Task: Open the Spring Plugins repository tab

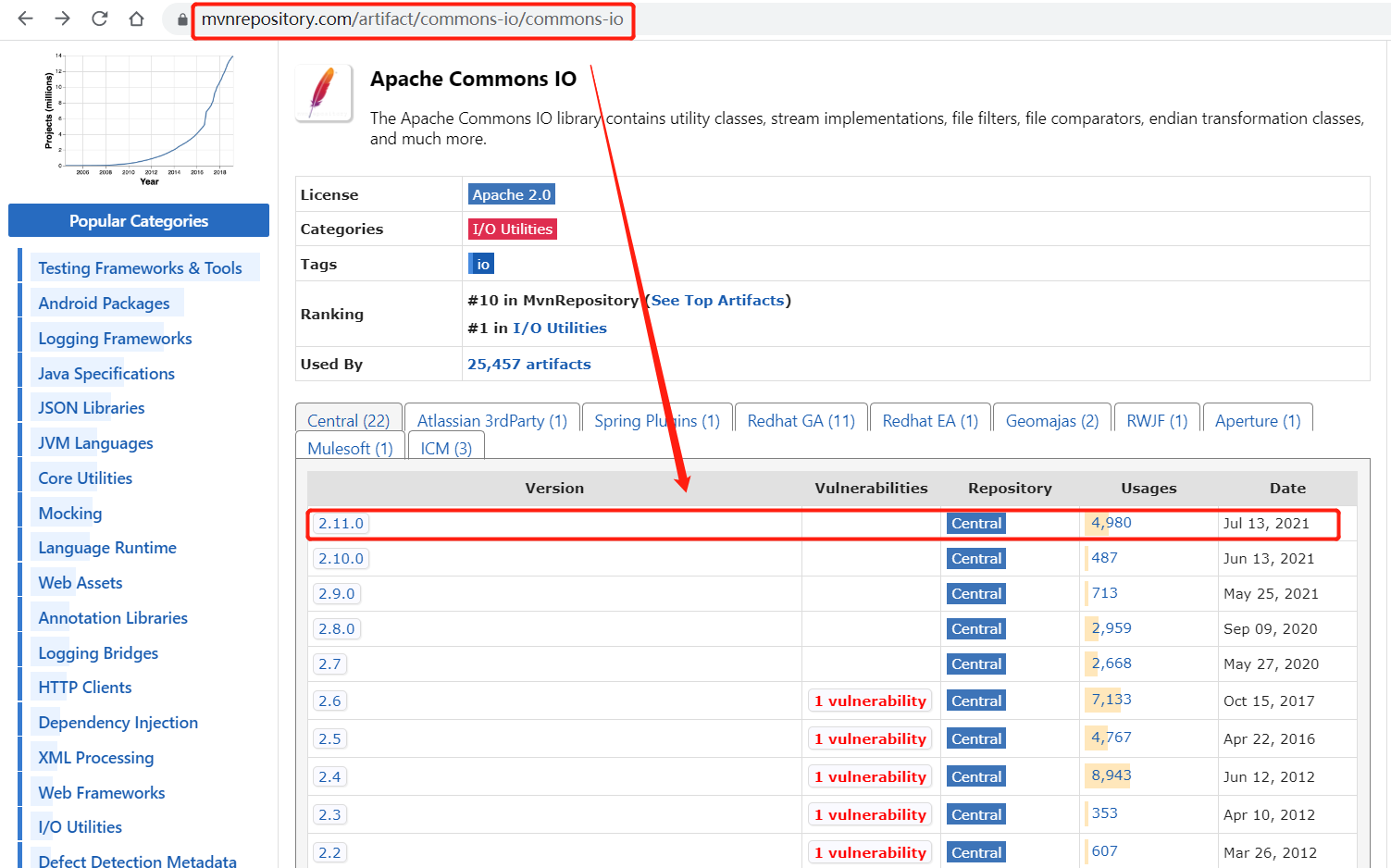Action: [x=656, y=420]
